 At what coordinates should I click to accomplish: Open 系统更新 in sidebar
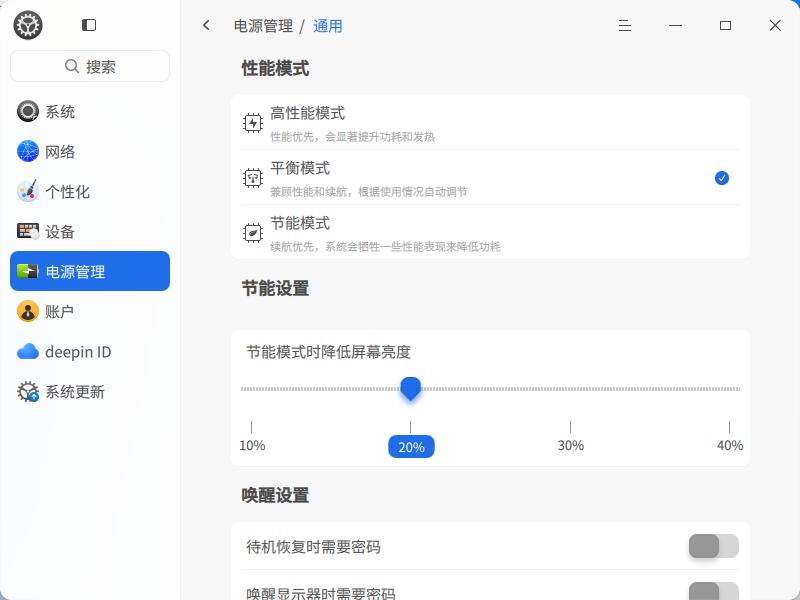(x=90, y=391)
